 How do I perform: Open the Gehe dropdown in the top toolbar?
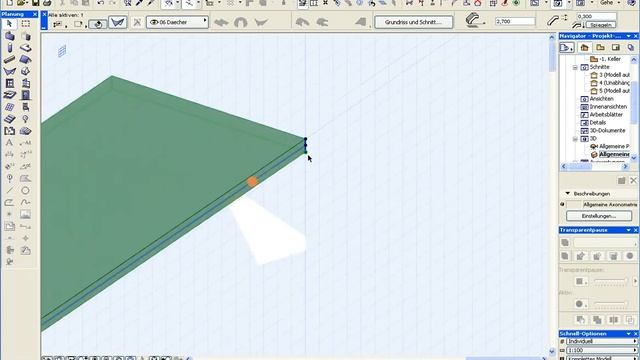pyautogui.click(x=610, y=3)
